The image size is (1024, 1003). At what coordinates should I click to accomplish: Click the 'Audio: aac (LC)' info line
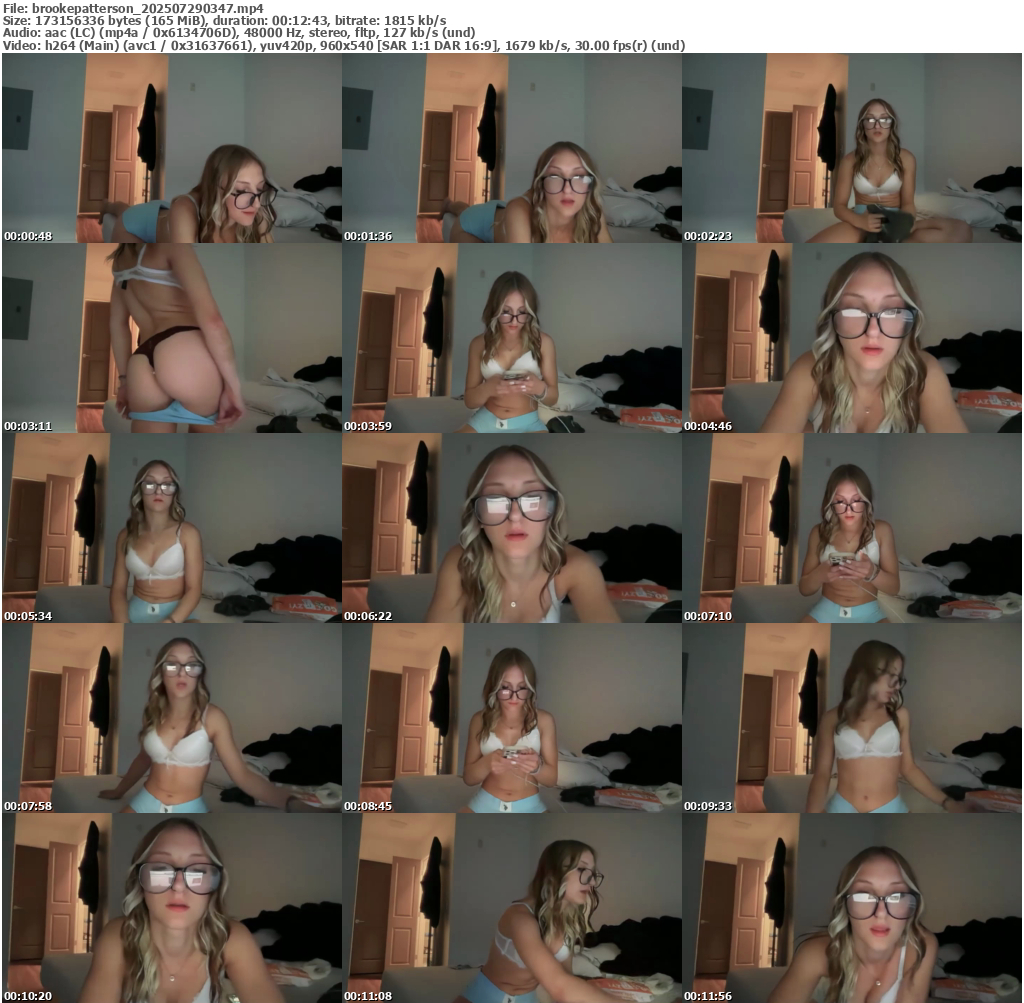click(239, 33)
